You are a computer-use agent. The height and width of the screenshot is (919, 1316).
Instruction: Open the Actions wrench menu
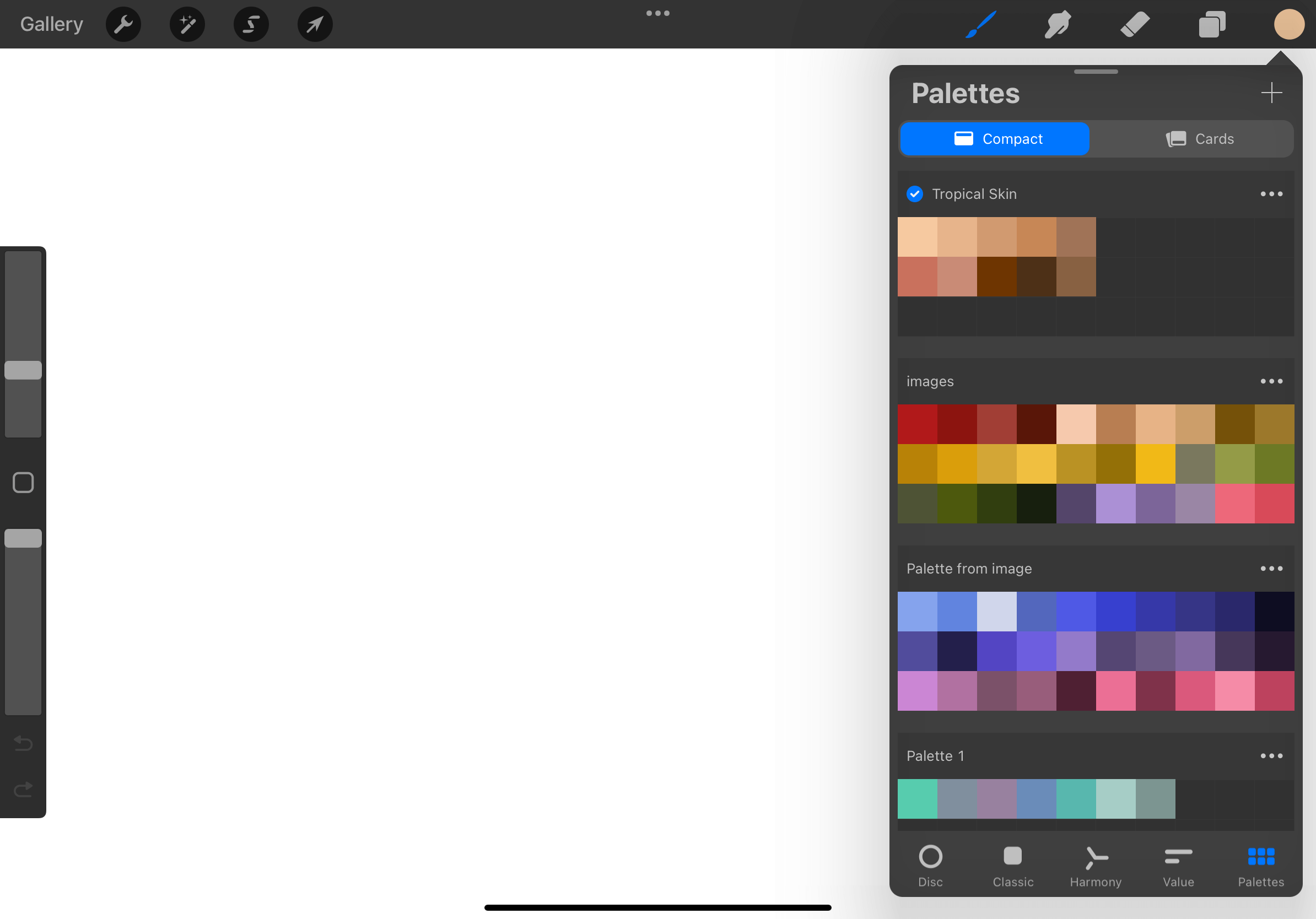123,25
